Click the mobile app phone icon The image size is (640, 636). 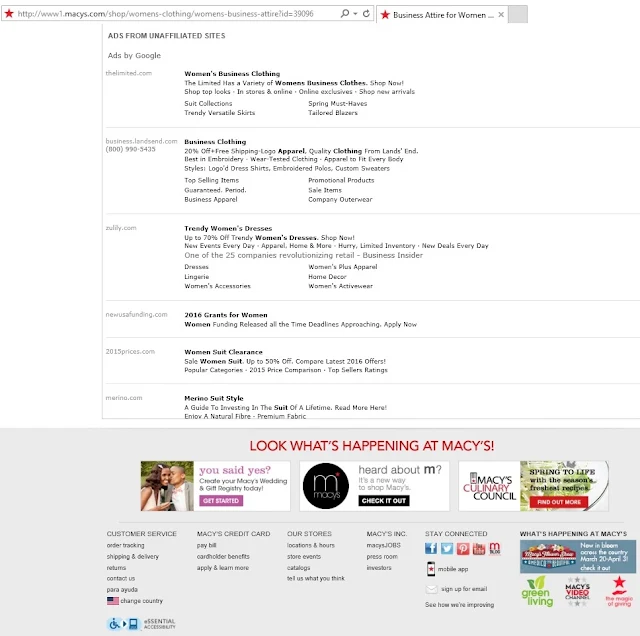tap(431, 569)
